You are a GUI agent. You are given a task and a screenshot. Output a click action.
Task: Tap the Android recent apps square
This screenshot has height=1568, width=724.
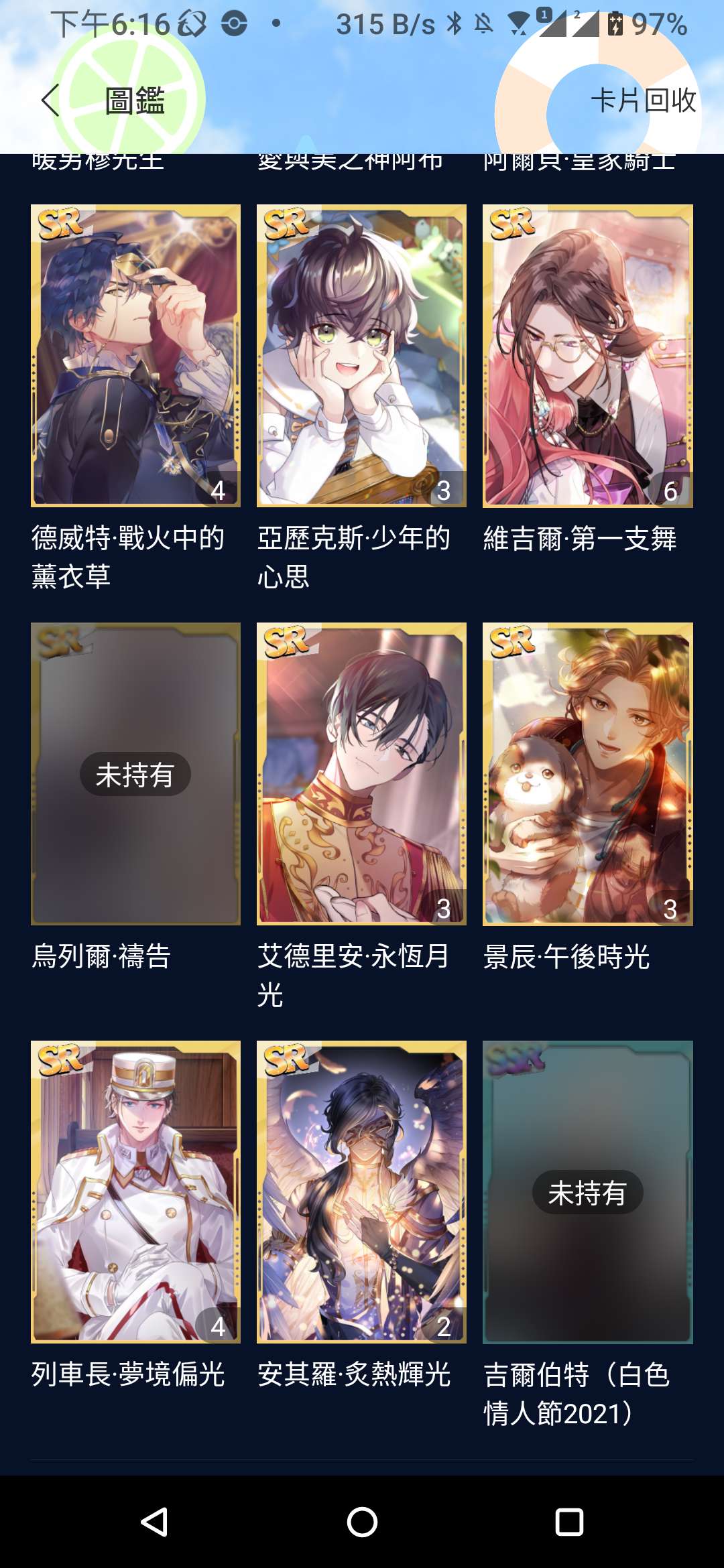[x=569, y=1522]
